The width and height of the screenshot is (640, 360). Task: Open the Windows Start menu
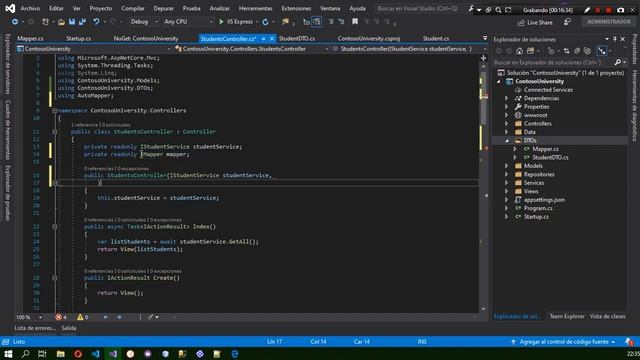(8, 354)
